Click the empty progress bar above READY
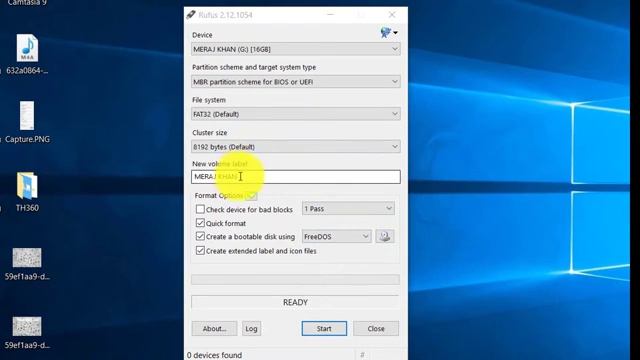Image resolution: width=640 pixels, height=360 pixels. (296, 279)
